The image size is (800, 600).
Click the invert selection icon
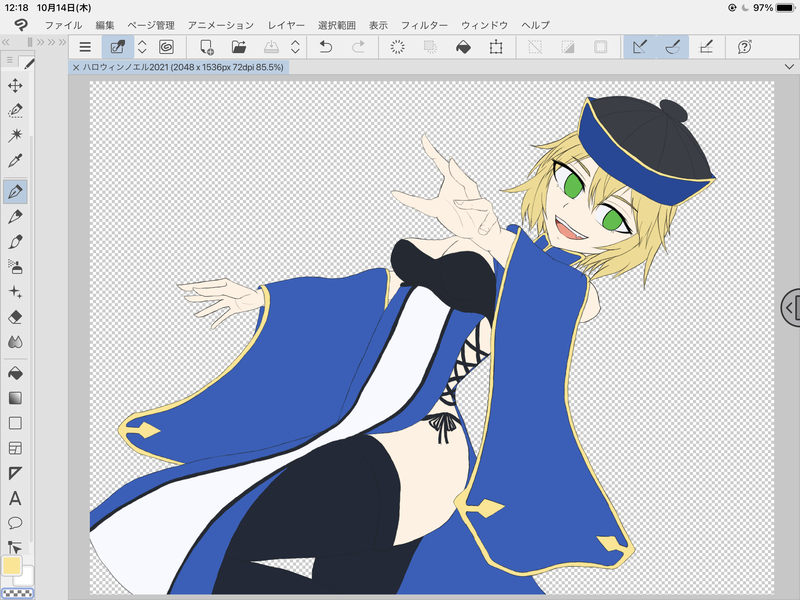pyautogui.click(x=568, y=47)
